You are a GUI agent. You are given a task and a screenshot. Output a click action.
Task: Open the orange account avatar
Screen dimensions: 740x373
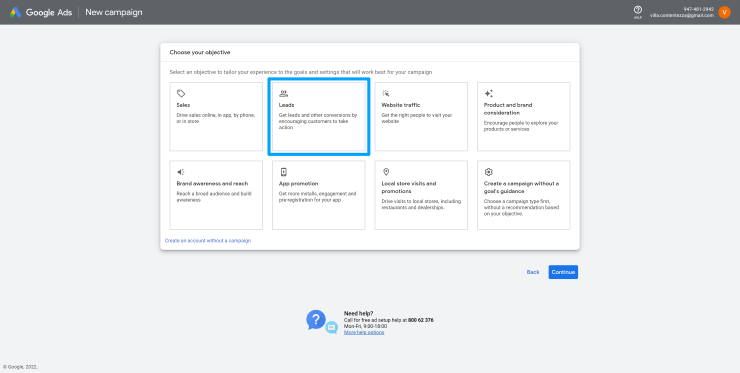pyautogui.click(x=724, y=12)
